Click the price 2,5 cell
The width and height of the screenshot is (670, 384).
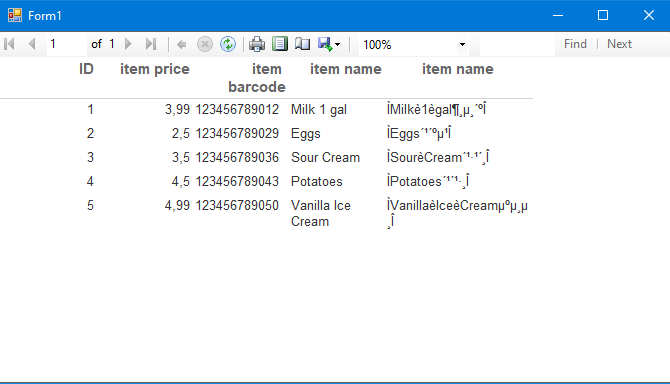[181, 133]
